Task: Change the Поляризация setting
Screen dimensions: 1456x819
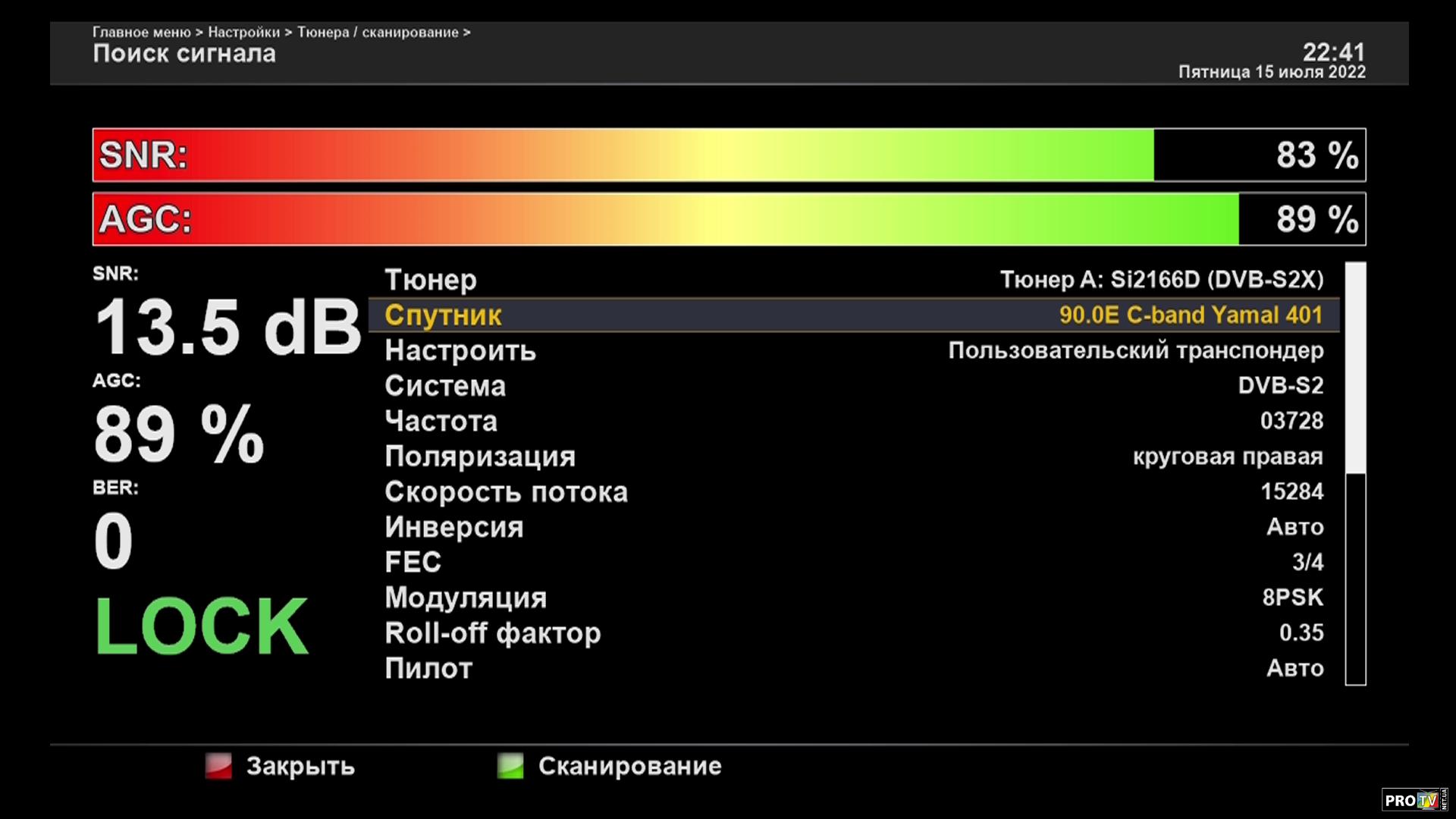Action: point(1227,457)
